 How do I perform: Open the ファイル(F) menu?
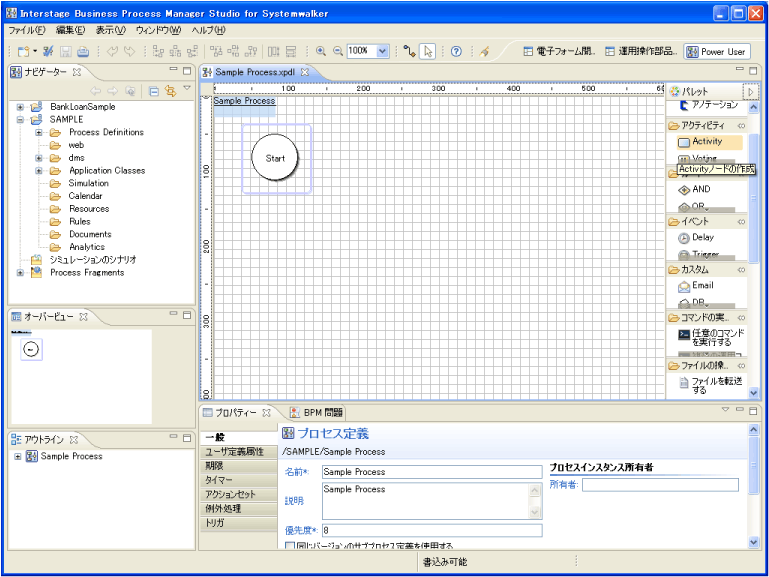tap(26, 30)
